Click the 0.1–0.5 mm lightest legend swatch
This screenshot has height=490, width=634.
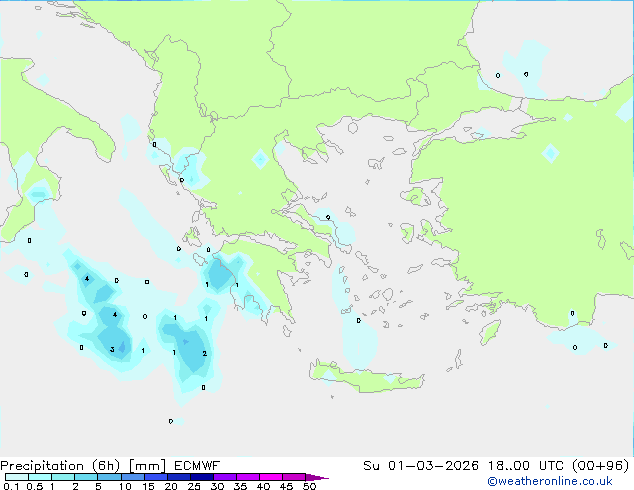(x=17, y=477)
